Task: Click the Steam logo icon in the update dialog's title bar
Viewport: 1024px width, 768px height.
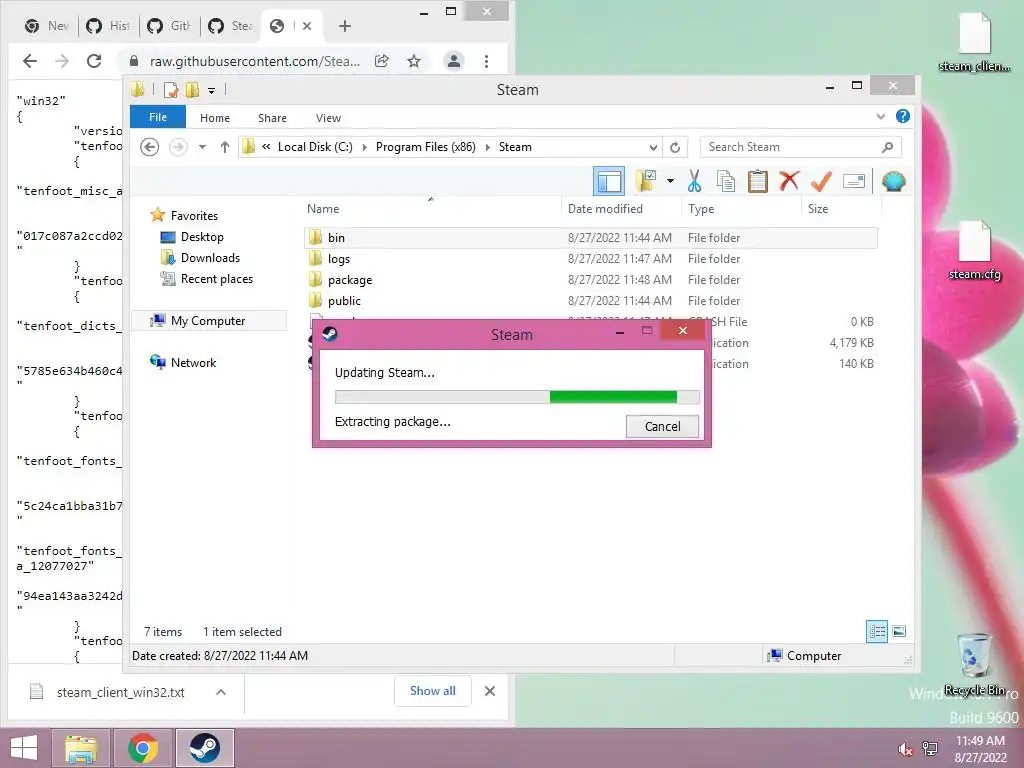Action: (330, 334)
